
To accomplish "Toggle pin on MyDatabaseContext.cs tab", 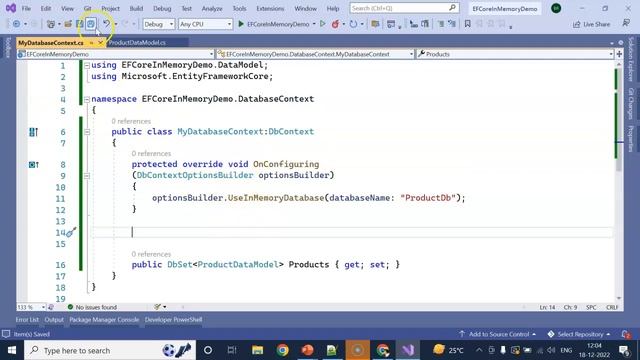I will coord(91,42).
